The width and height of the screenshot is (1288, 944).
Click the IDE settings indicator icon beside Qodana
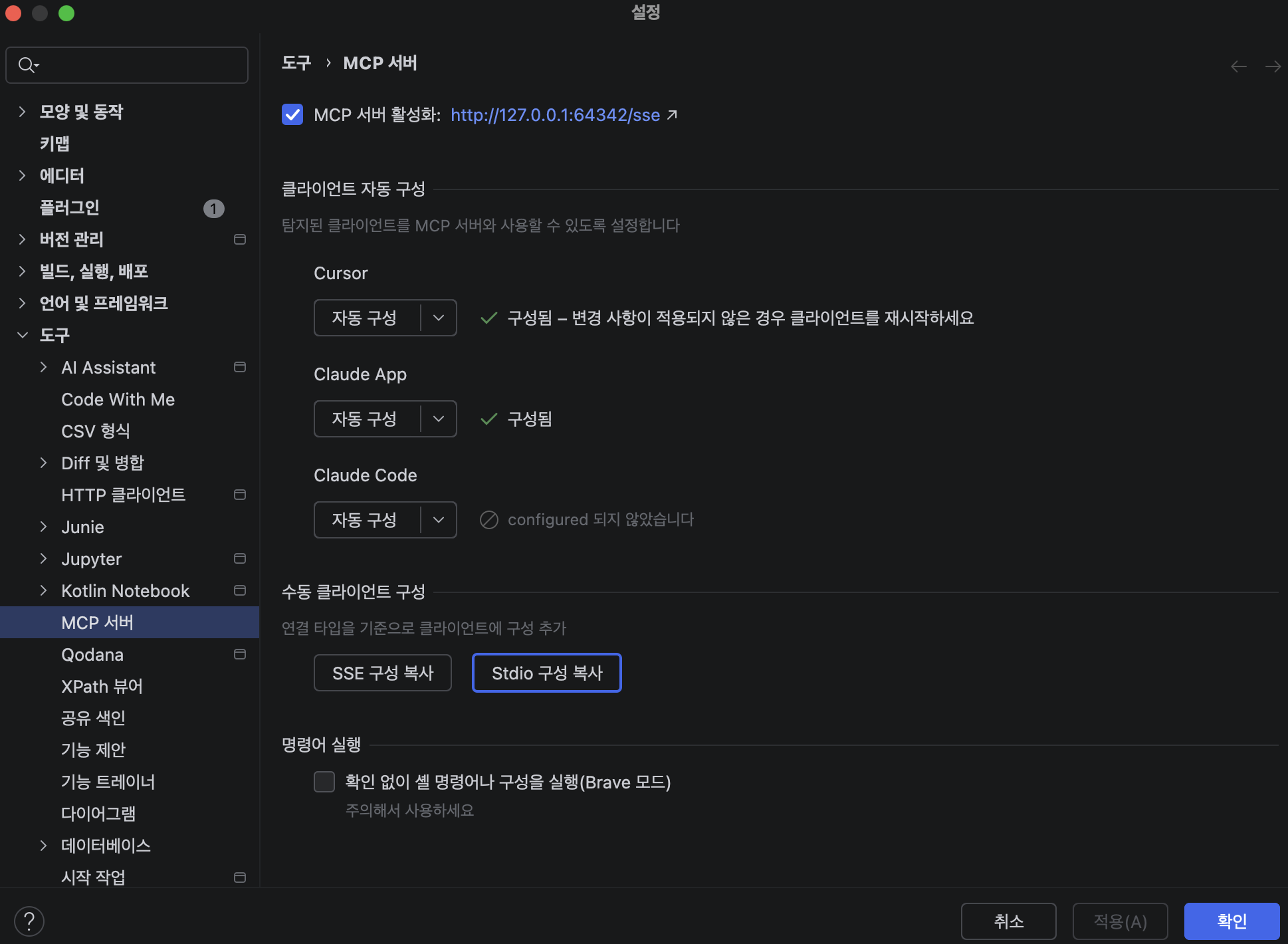coord(239,654)
